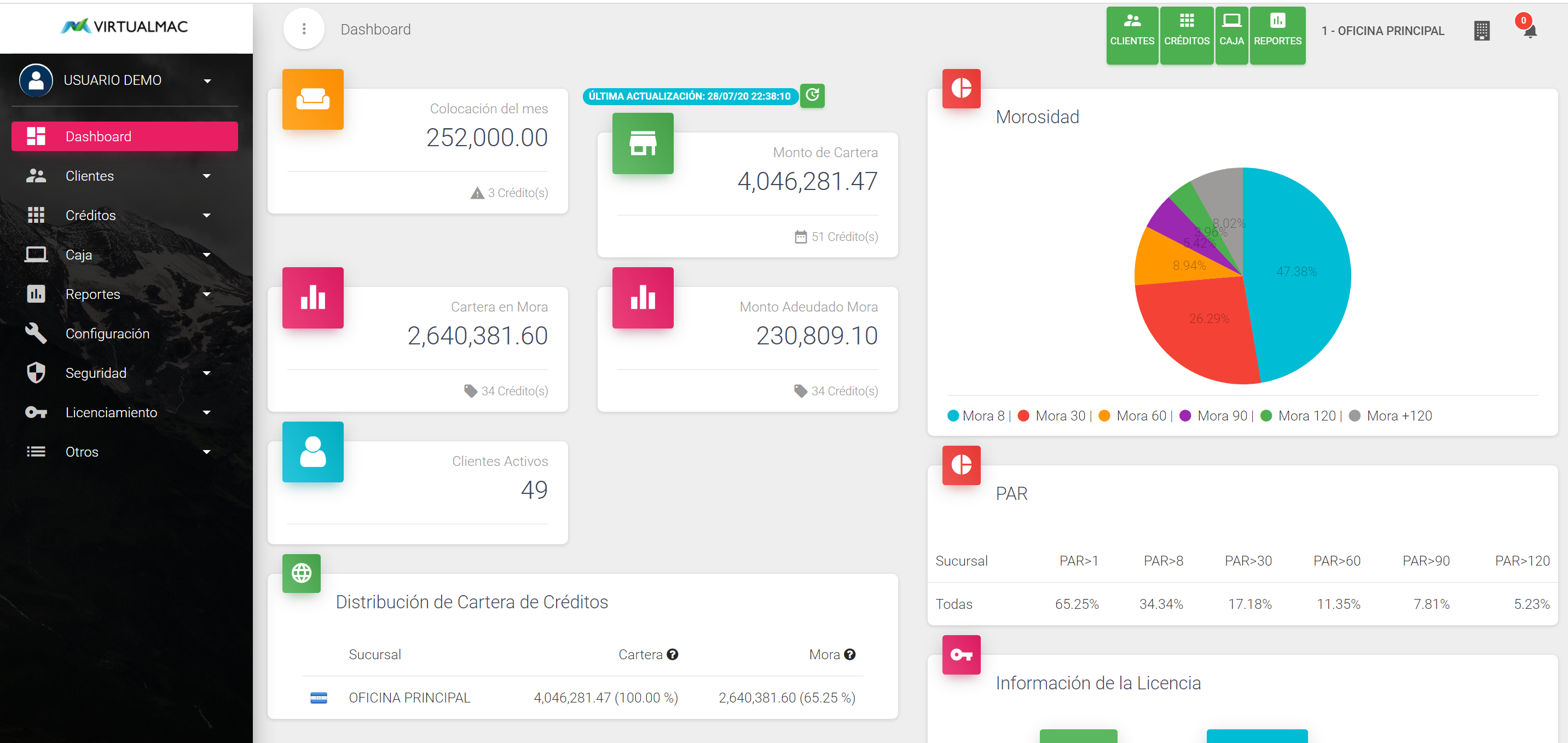Viewport: 1568px width, 743px height.
Task: Select Dashboard in the sidebar menu
Action: click(99, 136)
